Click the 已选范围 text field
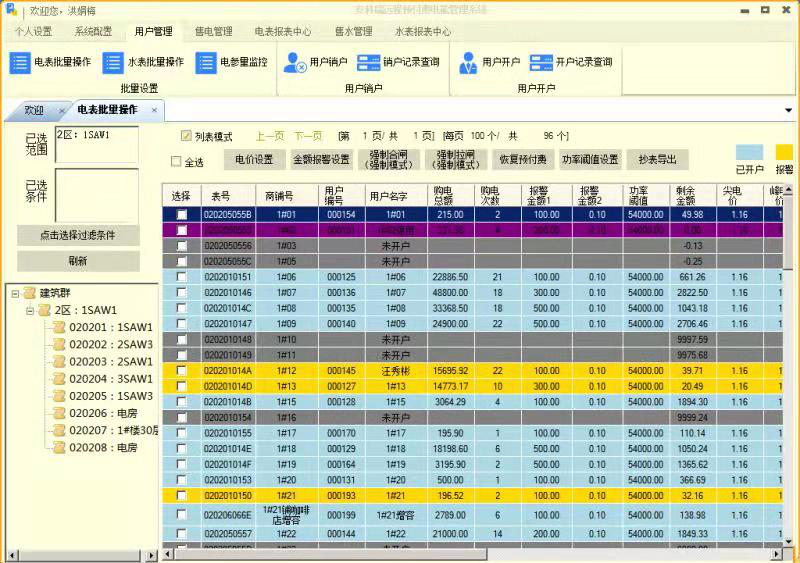Image resolution: width=800 pixels, height=563 pixels. (x=97, y=144)
